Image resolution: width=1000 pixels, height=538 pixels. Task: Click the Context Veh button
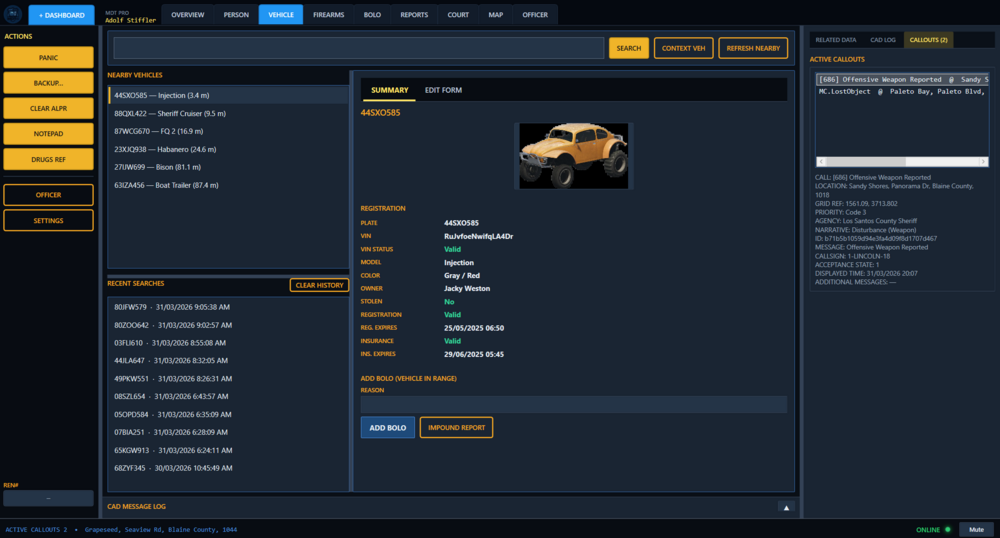[x=683, y=48]
